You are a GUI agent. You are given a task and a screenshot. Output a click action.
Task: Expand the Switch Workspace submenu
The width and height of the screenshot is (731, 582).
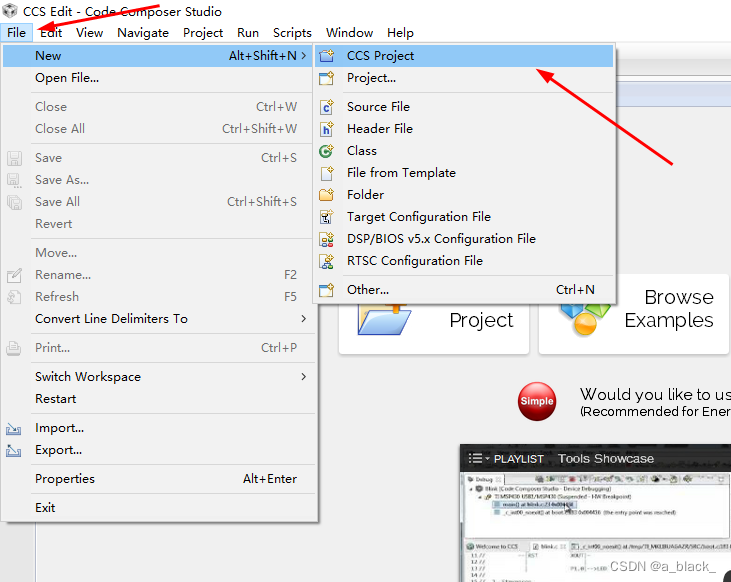[303, 376]
